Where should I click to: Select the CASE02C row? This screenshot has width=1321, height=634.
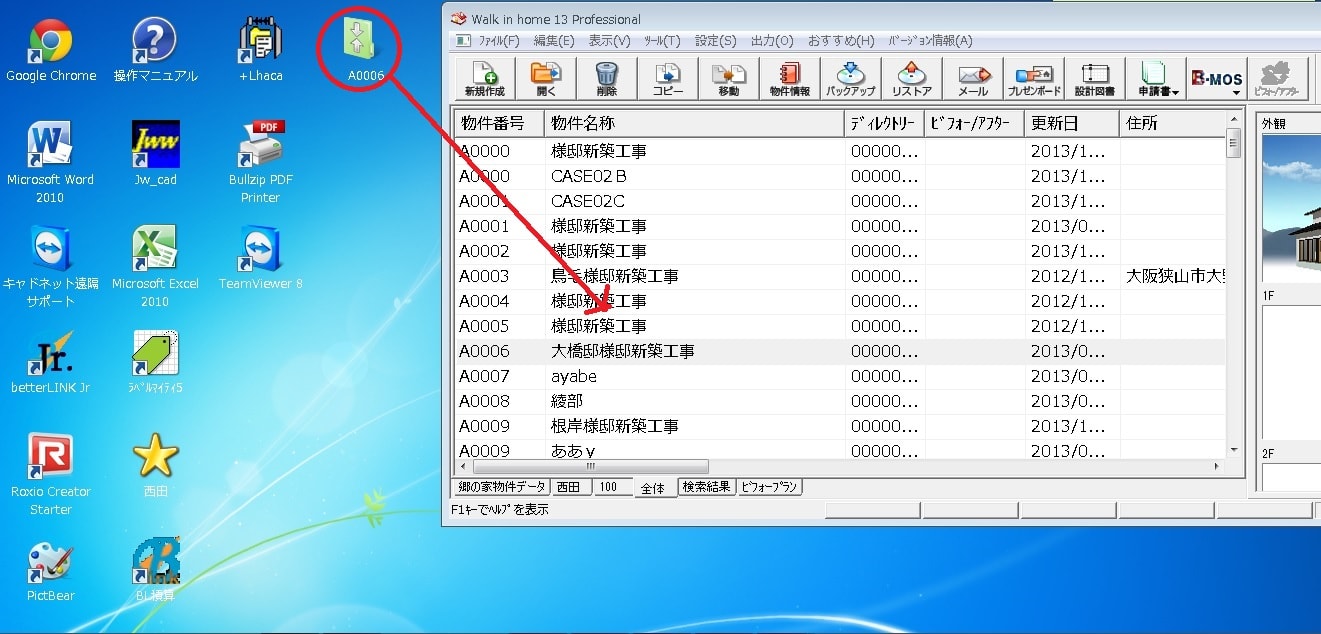coord(840,201)
